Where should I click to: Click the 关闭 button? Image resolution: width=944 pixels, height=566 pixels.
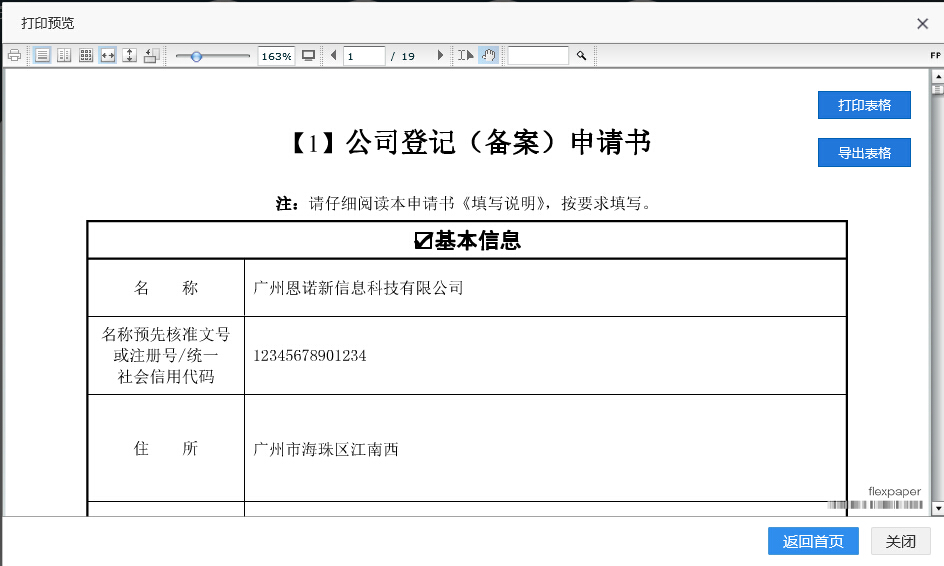[x=901, y=541]
